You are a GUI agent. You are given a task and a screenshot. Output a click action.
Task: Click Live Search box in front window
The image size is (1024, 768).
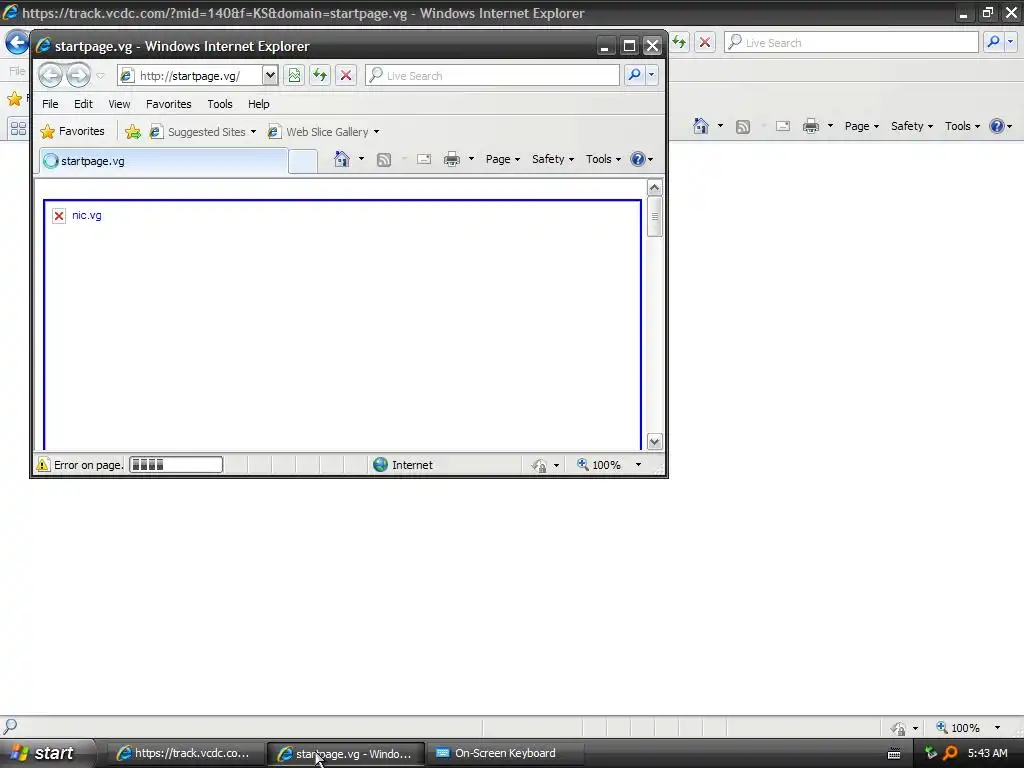point(492,75)
